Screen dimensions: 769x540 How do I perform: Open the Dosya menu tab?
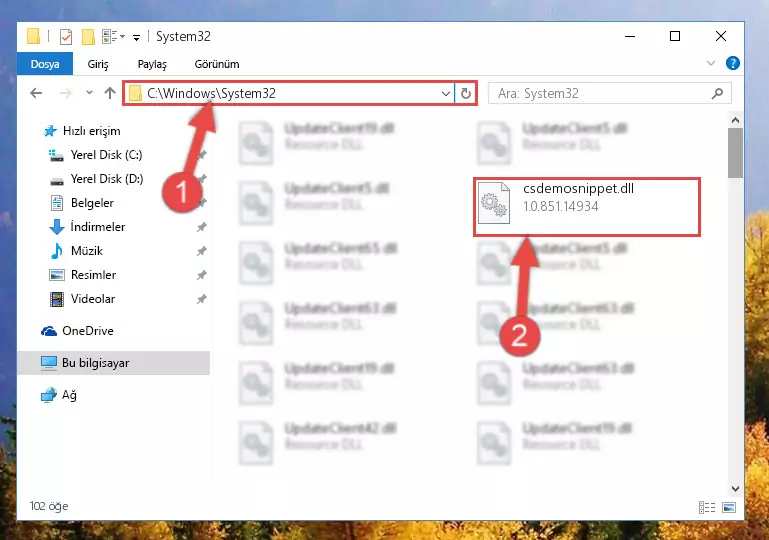pos(45,64)
